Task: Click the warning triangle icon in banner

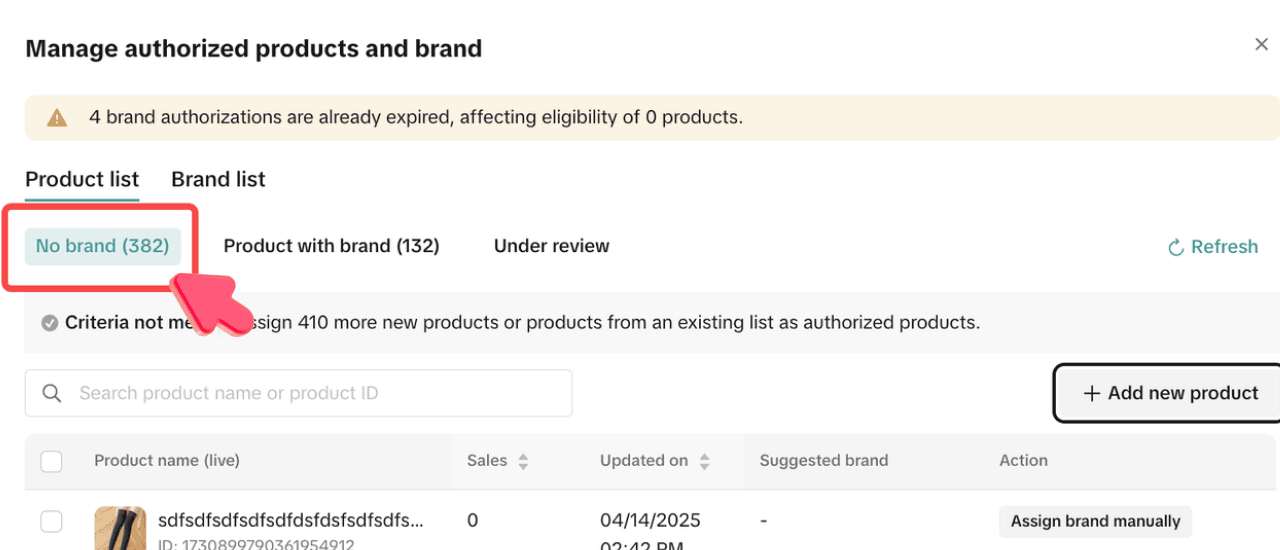Action: click(58, 118)
